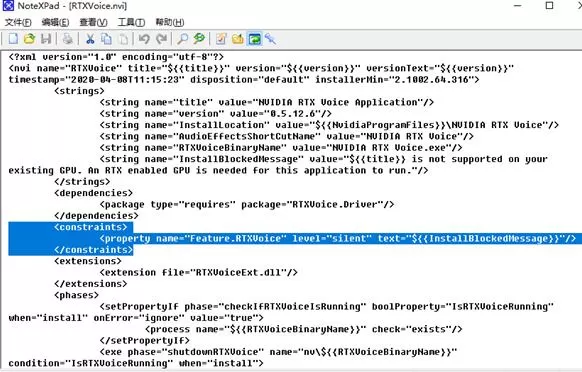
Task: Cut selection with the scissors icon
Action: (x=90, y=39)
